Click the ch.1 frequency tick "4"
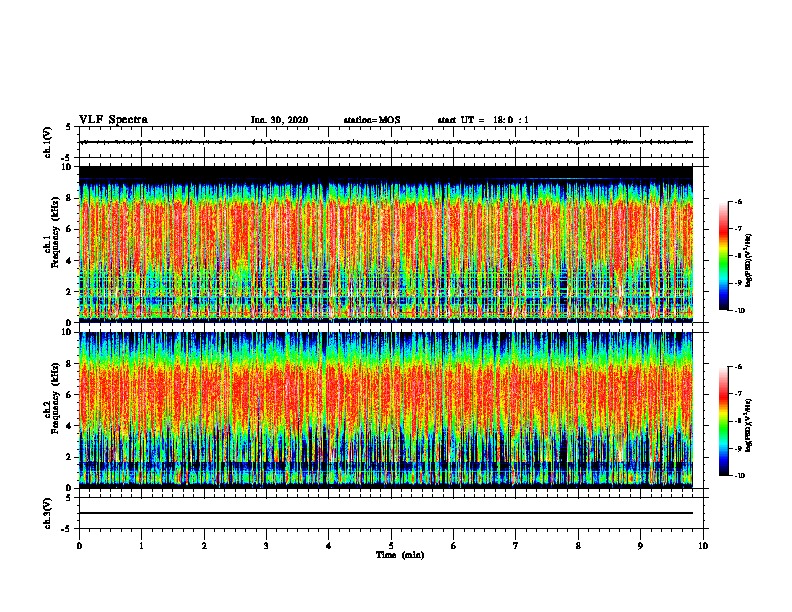Viewport: 792px width, 612px height. (x=69, y=261)
